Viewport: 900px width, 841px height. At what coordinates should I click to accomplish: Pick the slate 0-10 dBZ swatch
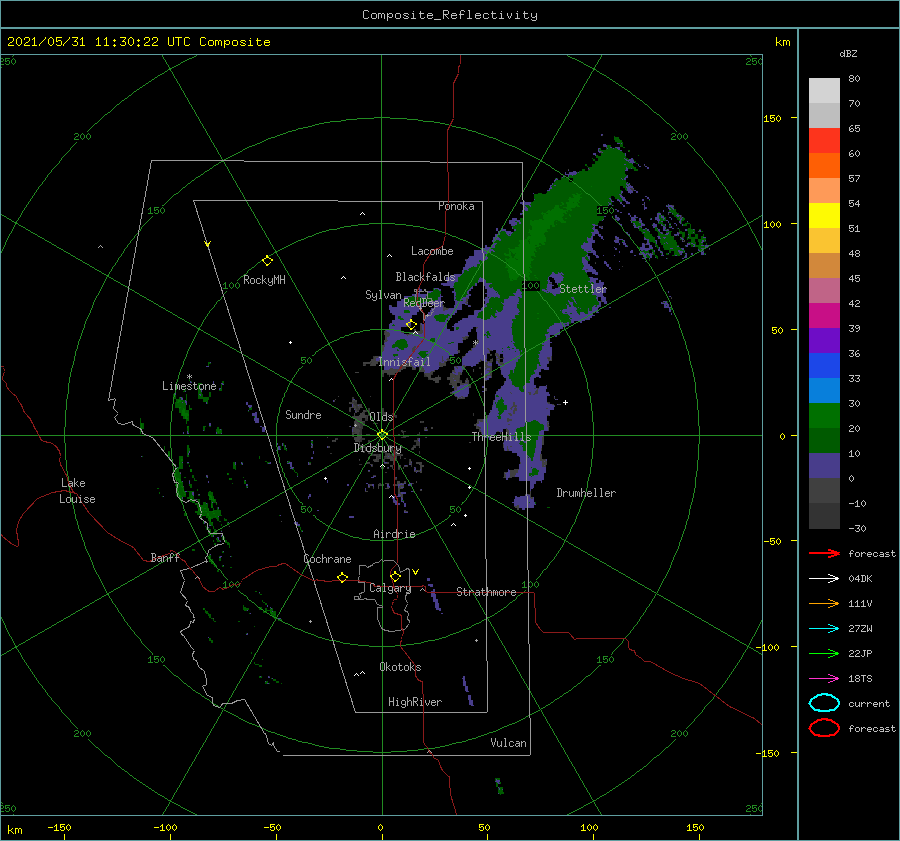click(x=824, y=466)
